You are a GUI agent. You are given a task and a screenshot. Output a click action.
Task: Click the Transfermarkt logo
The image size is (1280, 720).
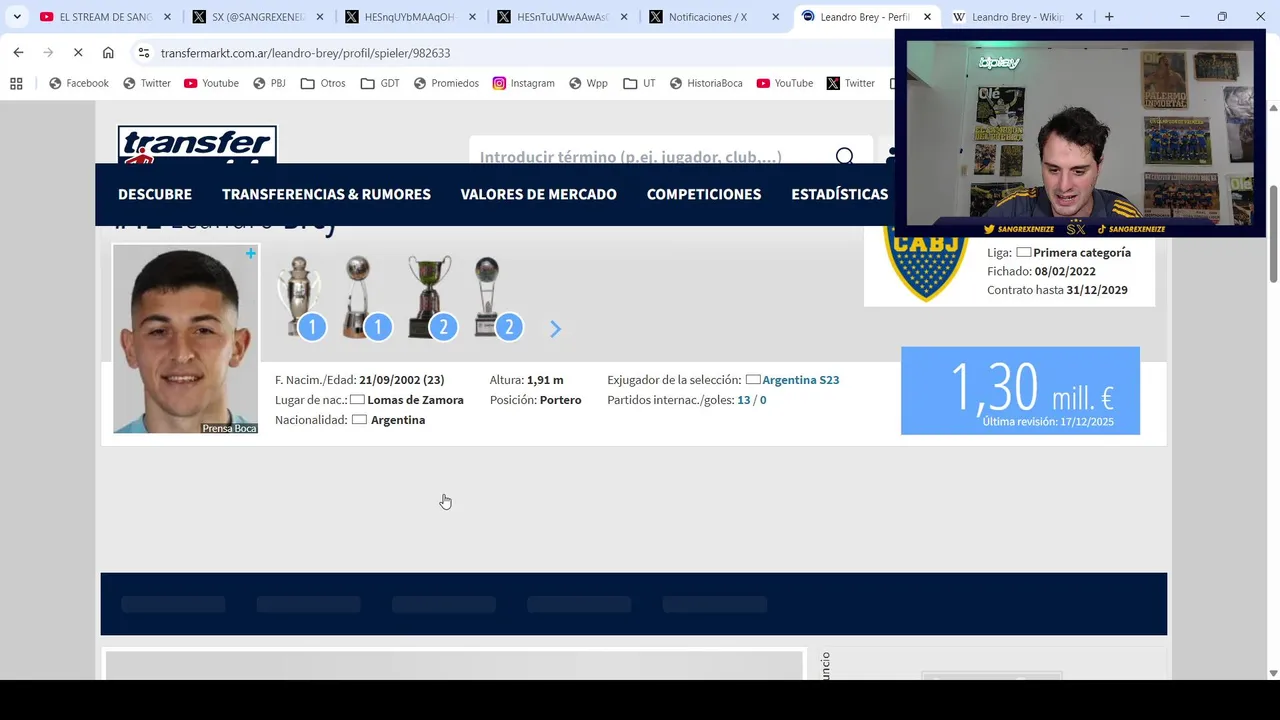(197, 145)
